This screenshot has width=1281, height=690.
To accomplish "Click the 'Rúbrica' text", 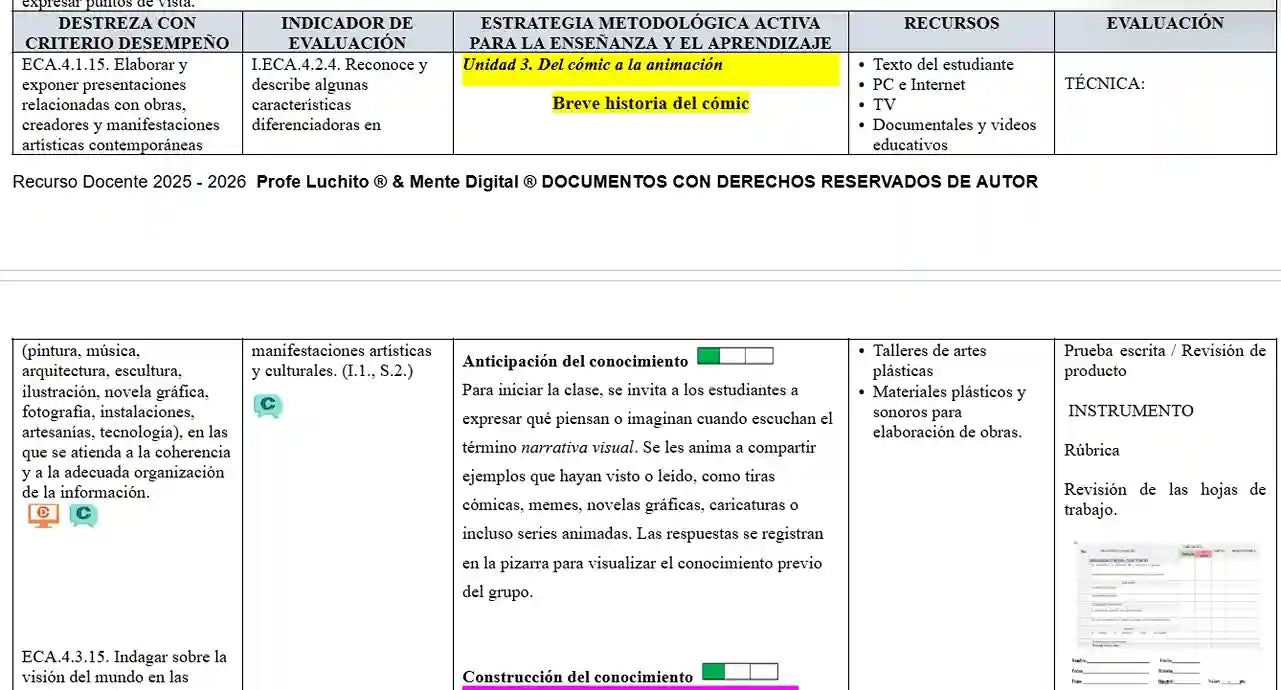I will (1091, 450).
